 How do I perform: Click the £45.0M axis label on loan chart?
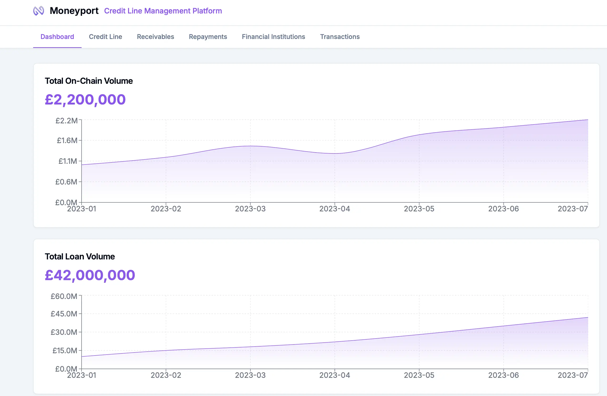click(x=64, y=314)
